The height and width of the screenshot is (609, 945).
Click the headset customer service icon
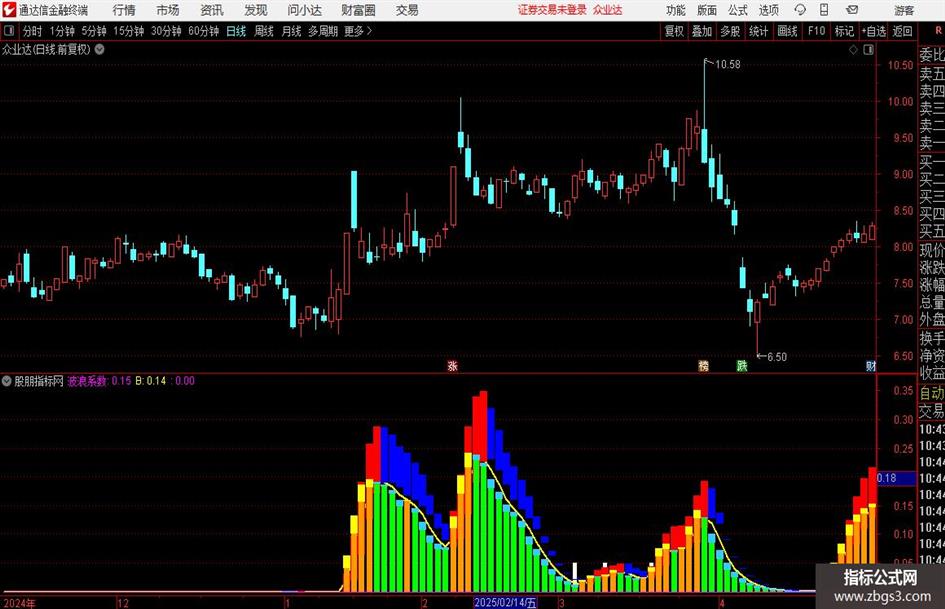coord(800,10)
